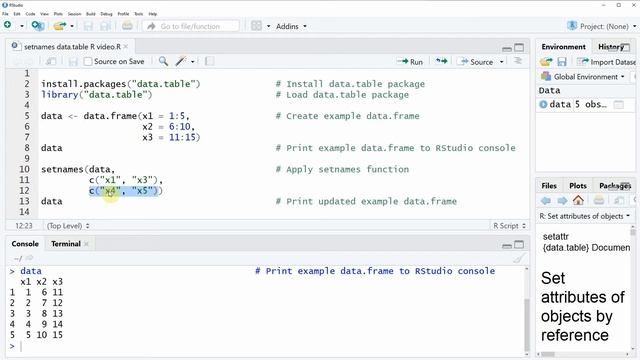Go back in Help with the left arrow
Image resolution: width=640 pixels, height=360 pixels.
click(546, 200)
